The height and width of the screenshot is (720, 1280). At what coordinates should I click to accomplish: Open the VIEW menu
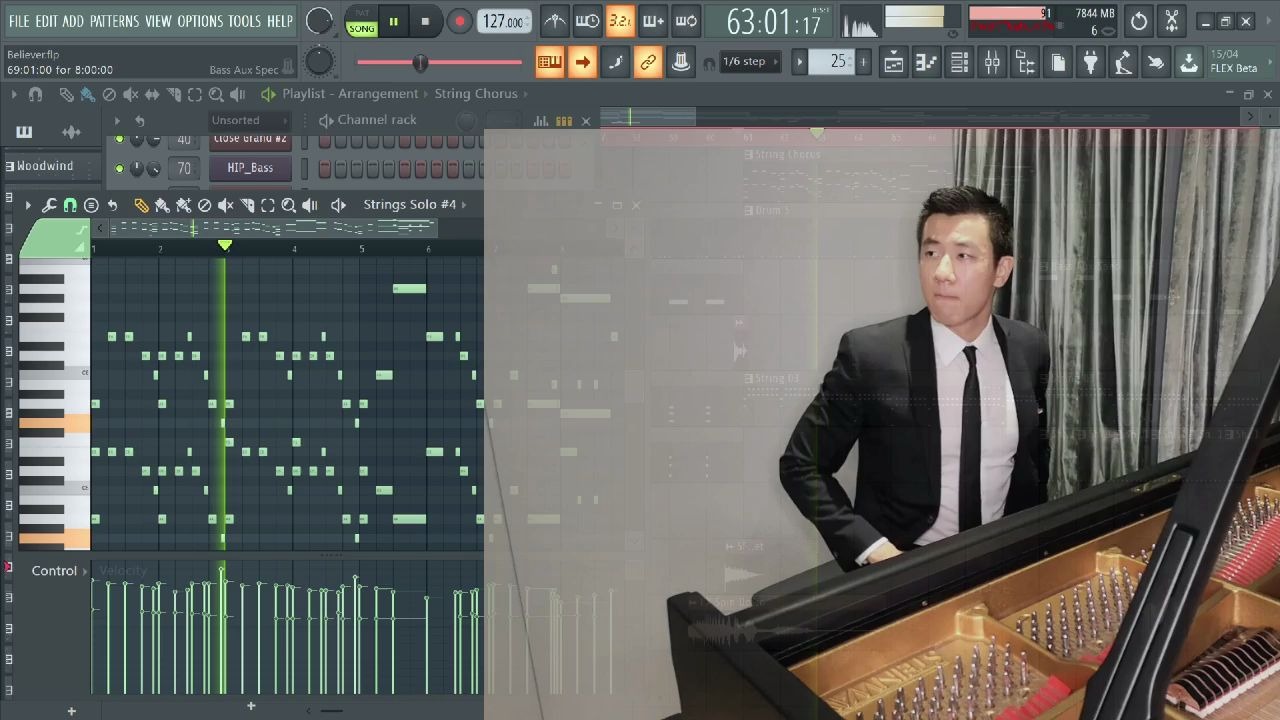pyautogui.click(x=158, y=21)
